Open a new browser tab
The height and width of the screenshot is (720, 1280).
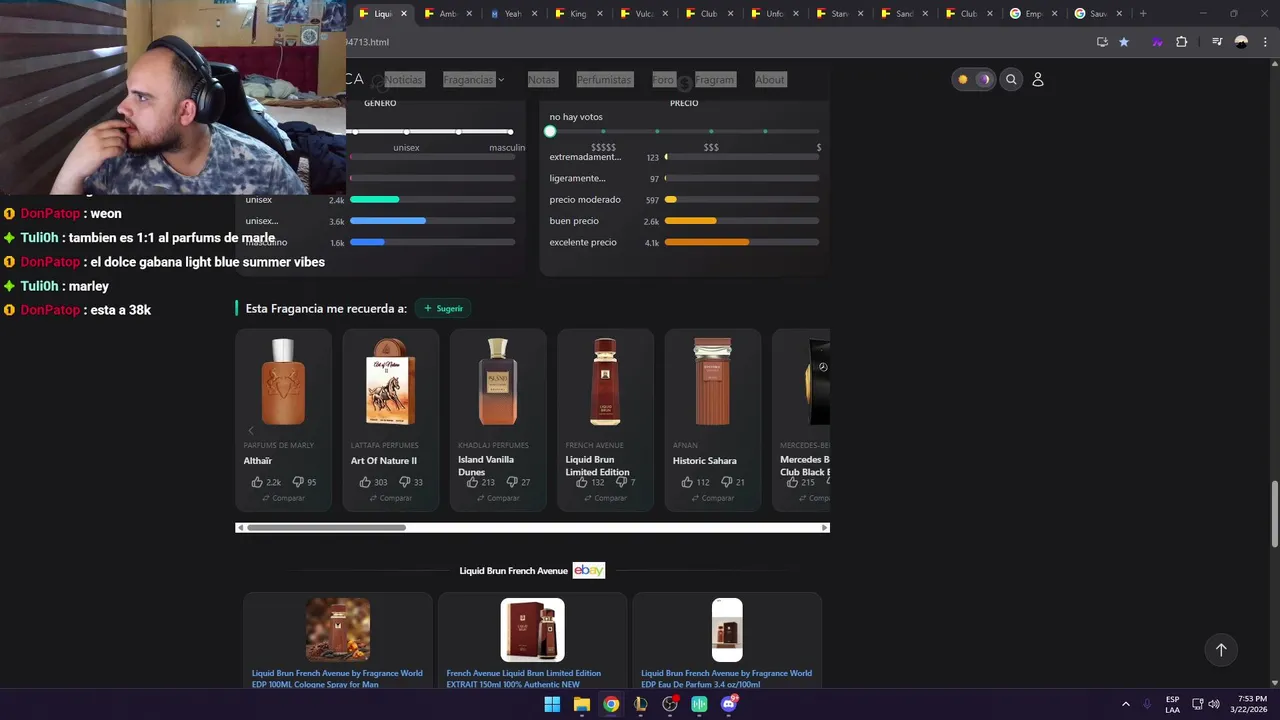pyautogui.click(x=1143, y=13)
